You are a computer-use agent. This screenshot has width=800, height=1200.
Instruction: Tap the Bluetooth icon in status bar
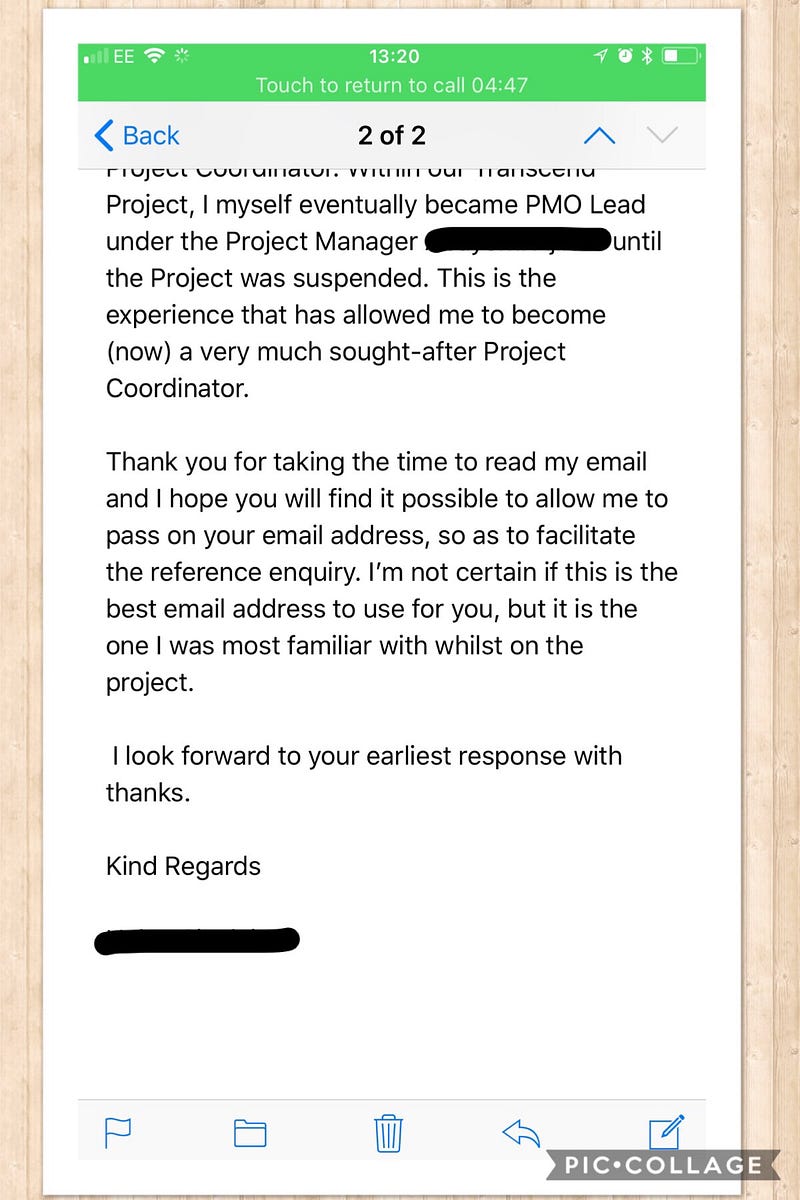(647, 56)
